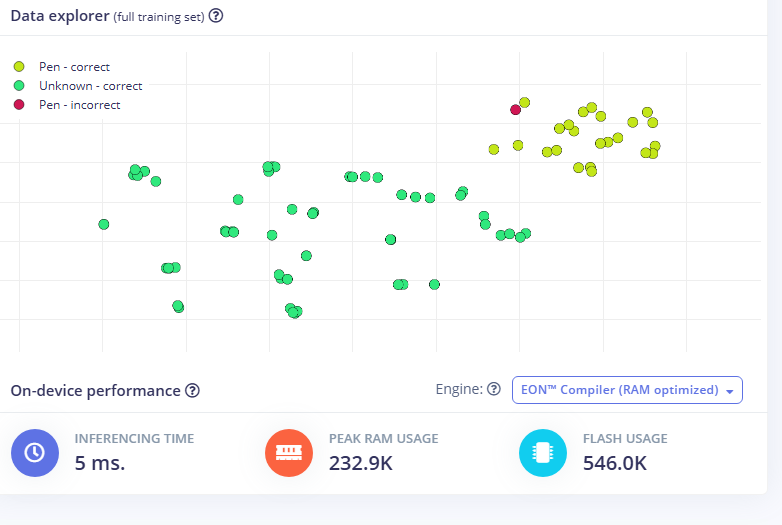Click the green Unknown - correct legend dot
The image size is (782, 525).
point(19,86)
